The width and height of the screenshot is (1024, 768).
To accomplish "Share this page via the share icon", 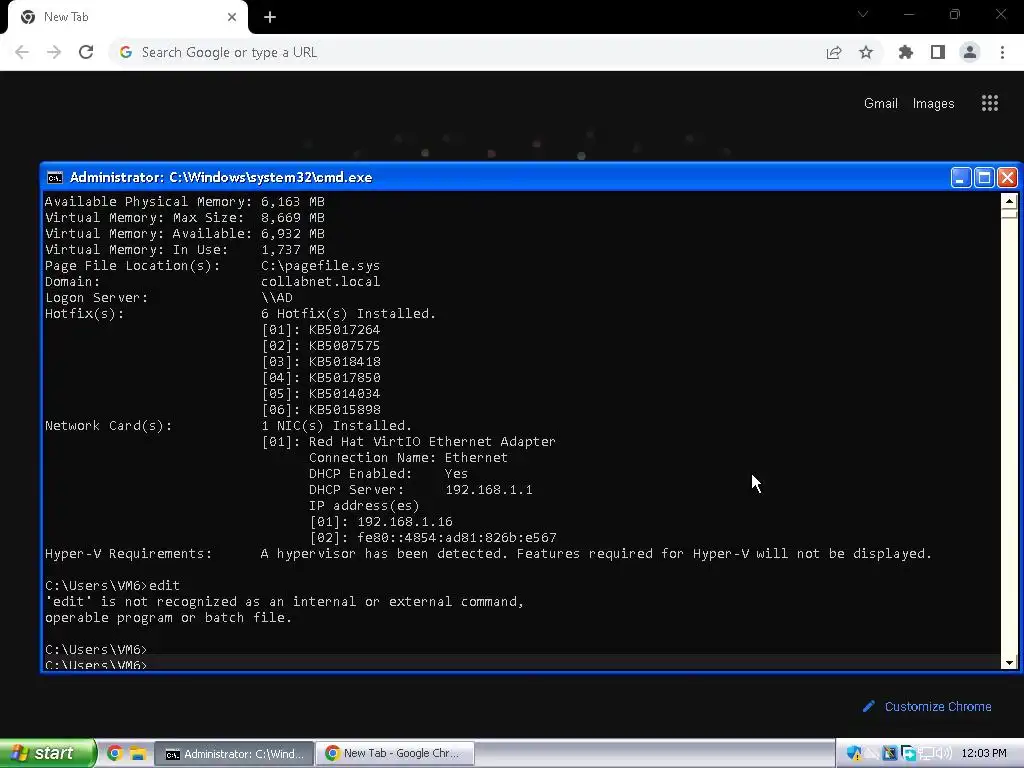I will coord(834,52).
